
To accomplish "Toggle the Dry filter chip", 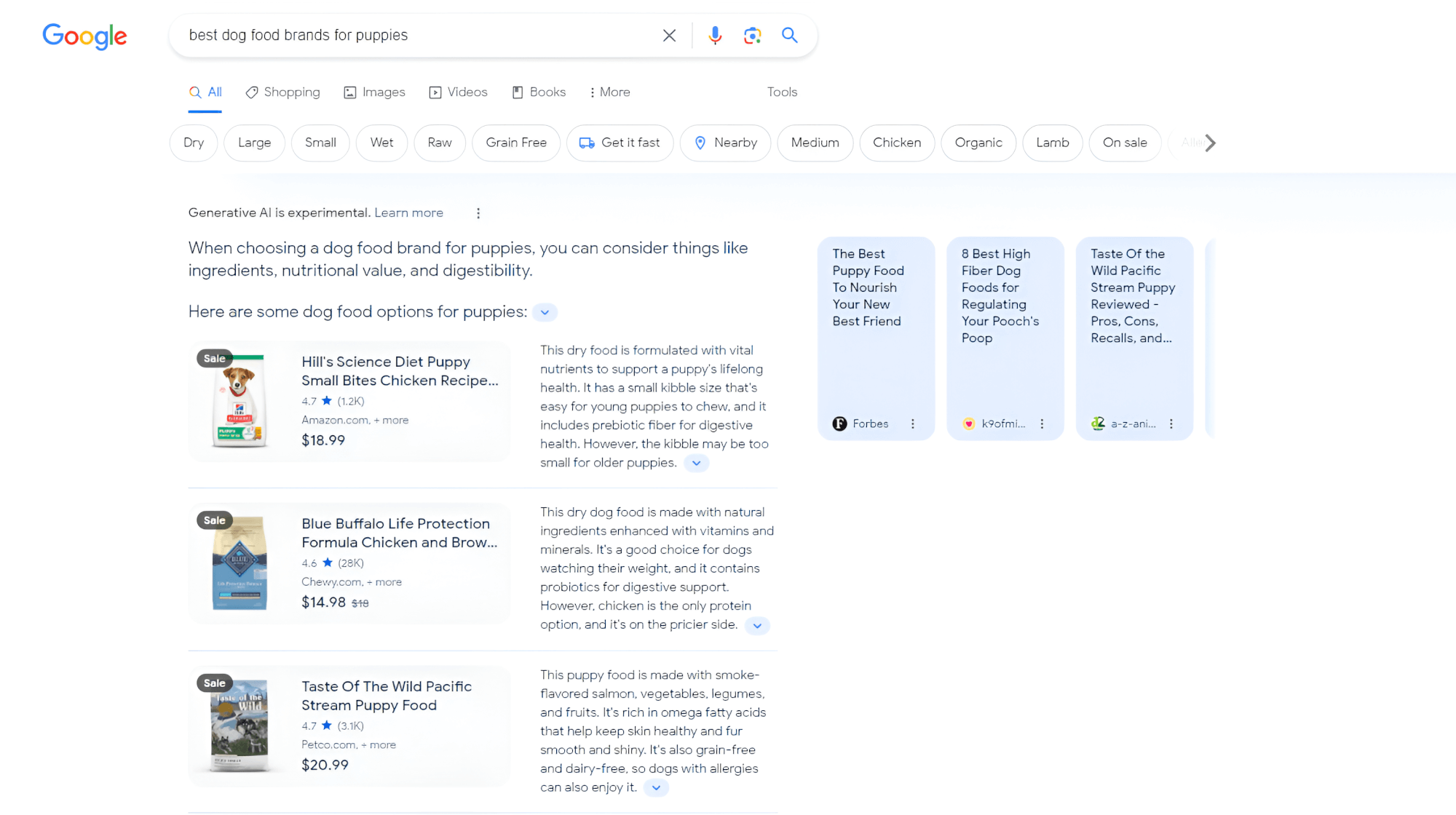I will pos(194,143).
